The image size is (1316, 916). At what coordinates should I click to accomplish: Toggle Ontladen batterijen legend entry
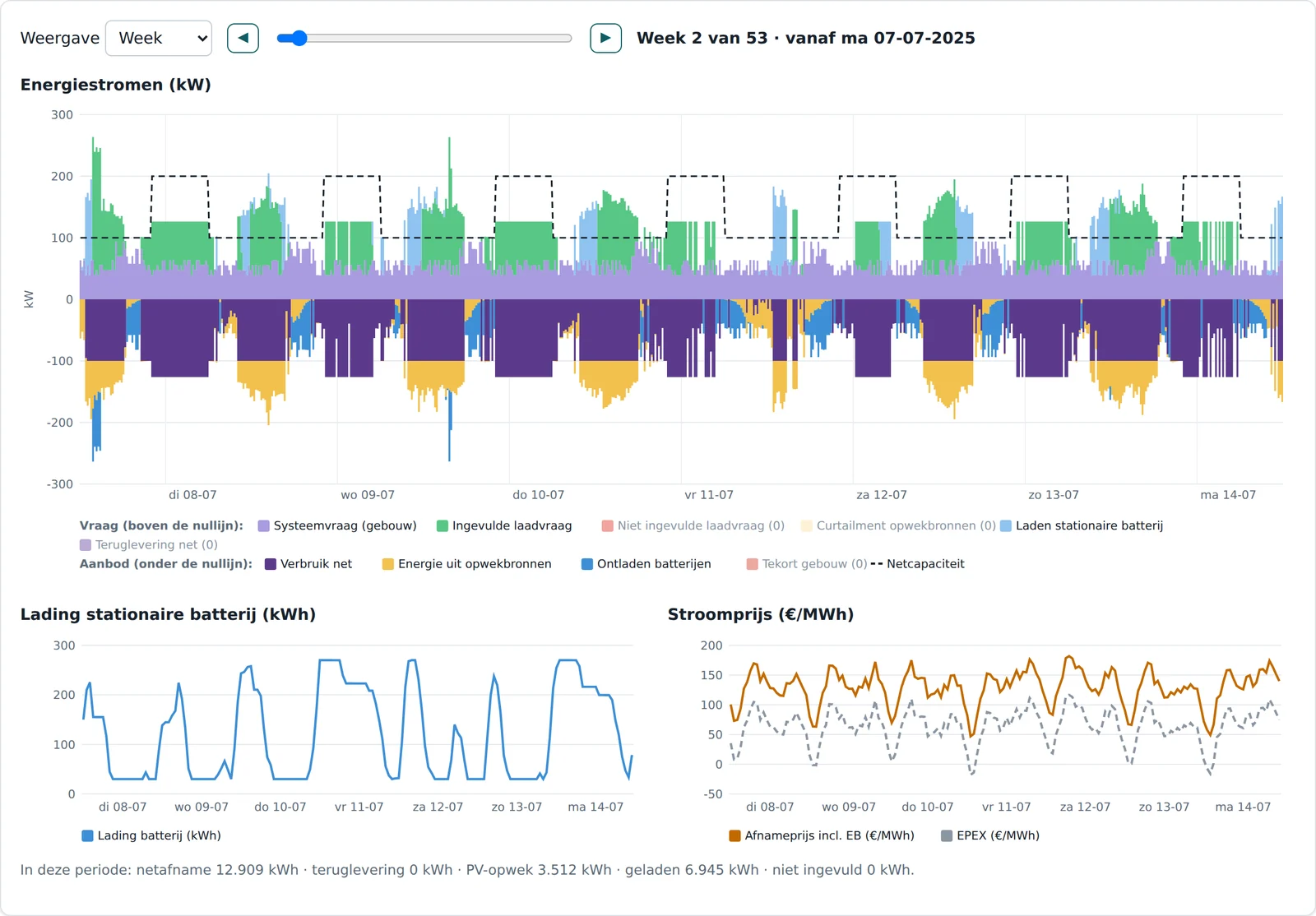pos(646,563)
